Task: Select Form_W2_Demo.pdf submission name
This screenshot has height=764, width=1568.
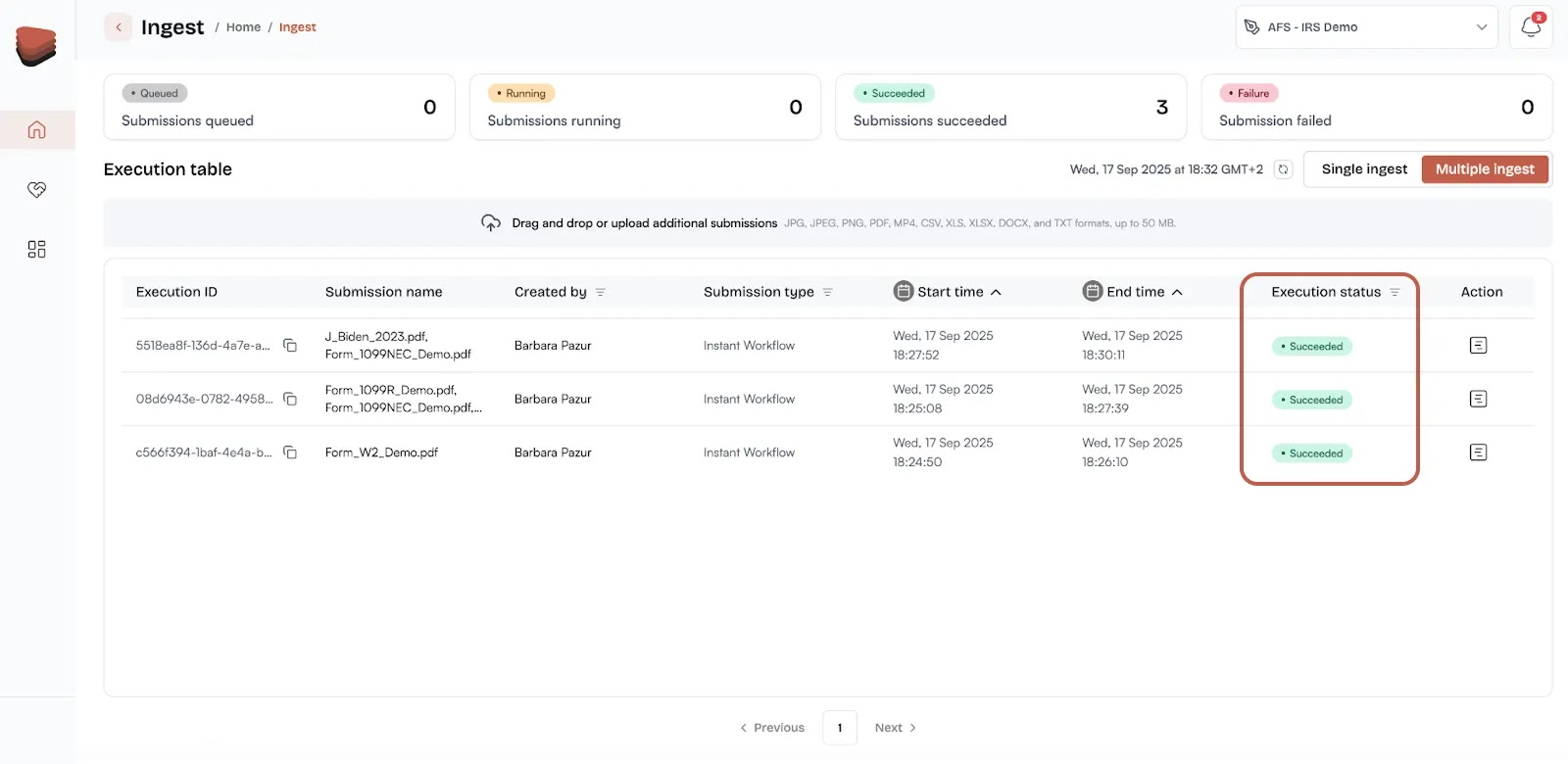Action: tap(381, 453)
